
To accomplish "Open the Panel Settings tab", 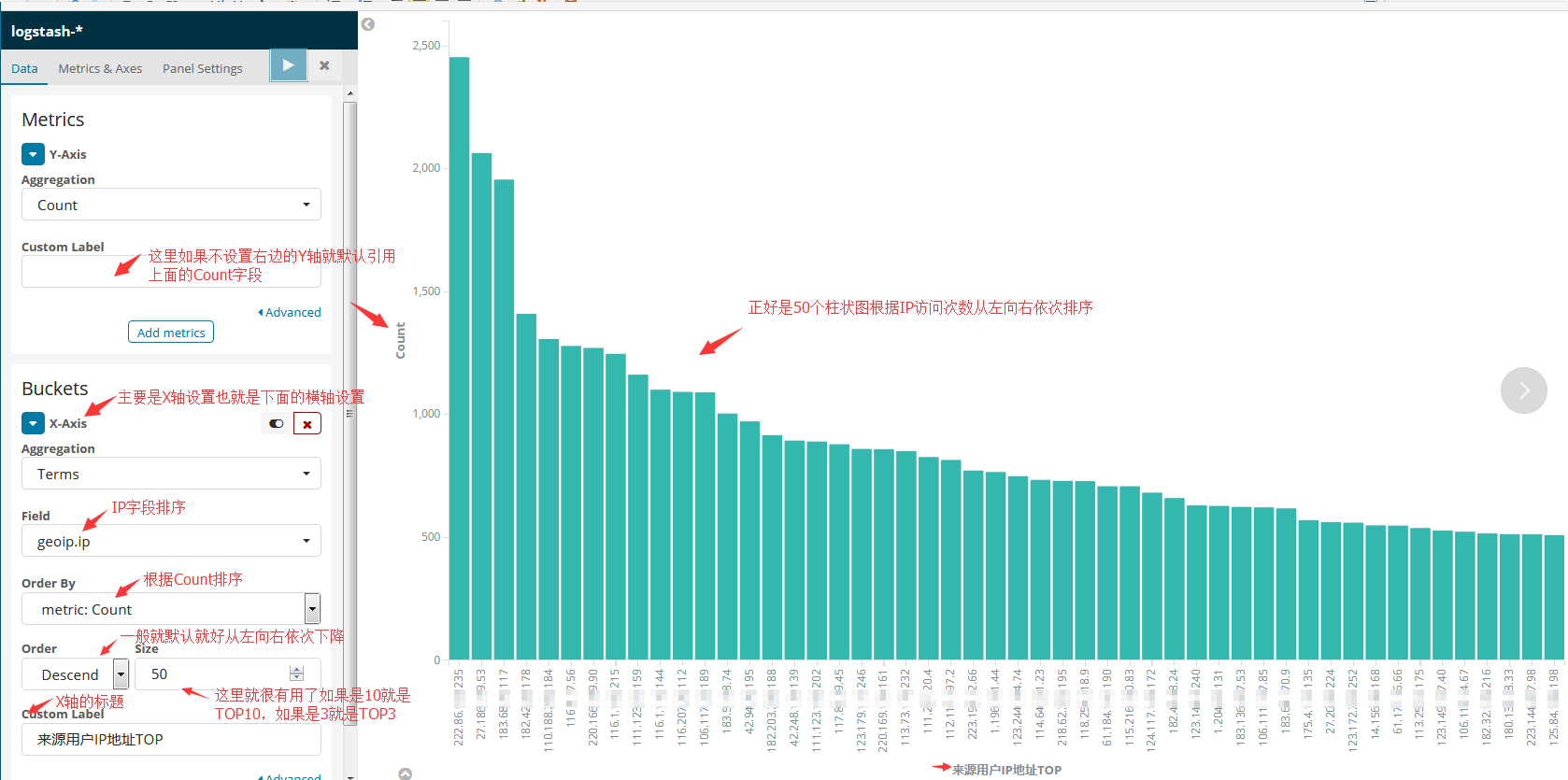I will pyautogui.click(x=202, y=68).
